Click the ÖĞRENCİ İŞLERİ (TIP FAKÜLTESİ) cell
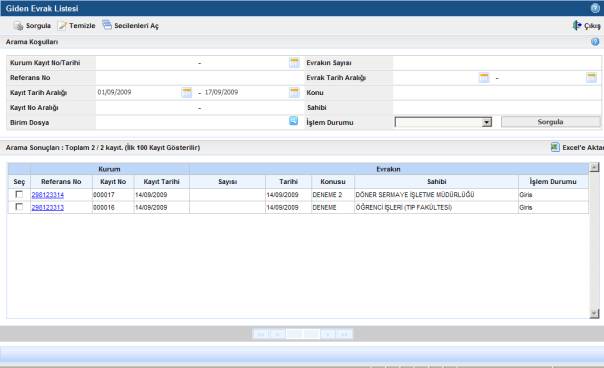Screen dimensions: 604x368 pos(436,207)
